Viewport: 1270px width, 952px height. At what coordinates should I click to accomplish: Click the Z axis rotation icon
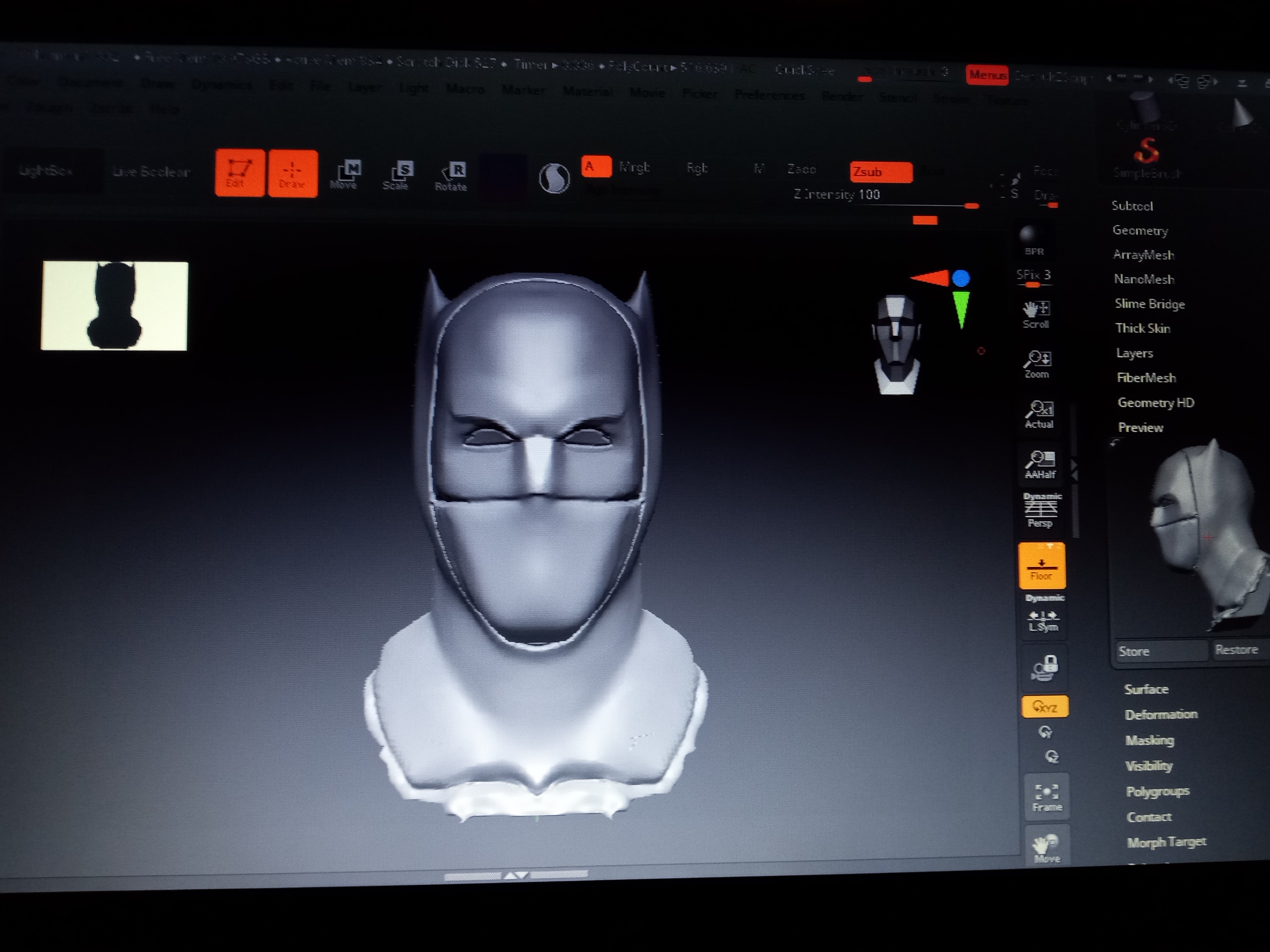click(x=1052, y=757)
